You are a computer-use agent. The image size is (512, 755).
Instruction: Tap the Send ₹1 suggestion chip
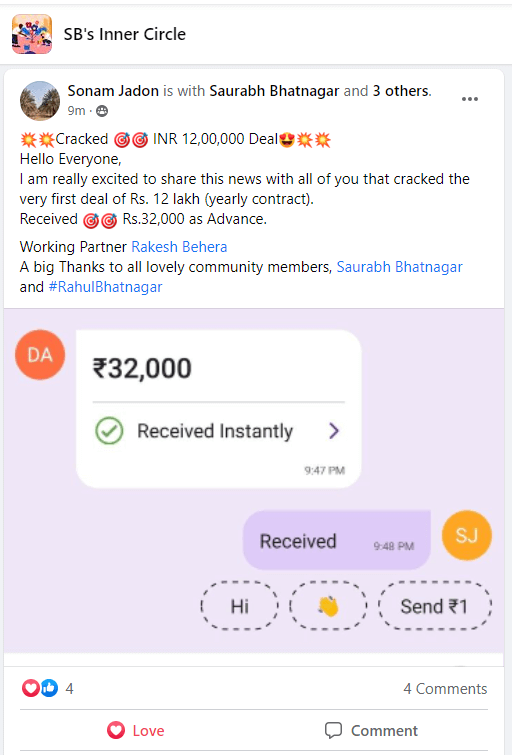click(435, 606)
